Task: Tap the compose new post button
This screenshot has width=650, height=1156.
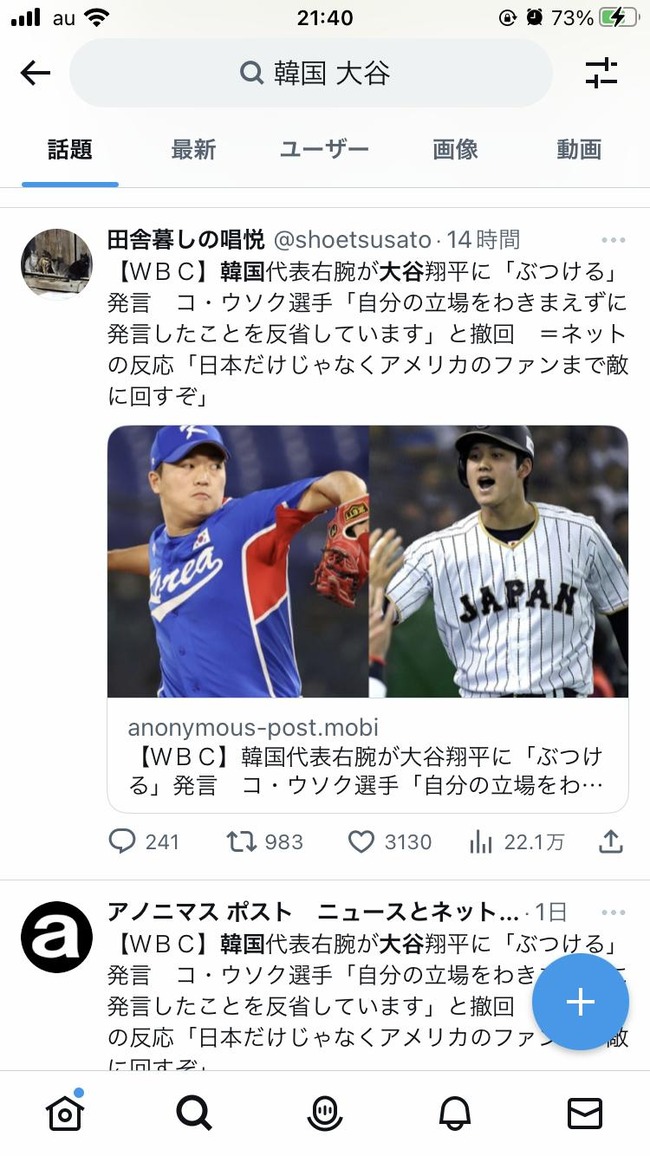Action: (580, 1002)
